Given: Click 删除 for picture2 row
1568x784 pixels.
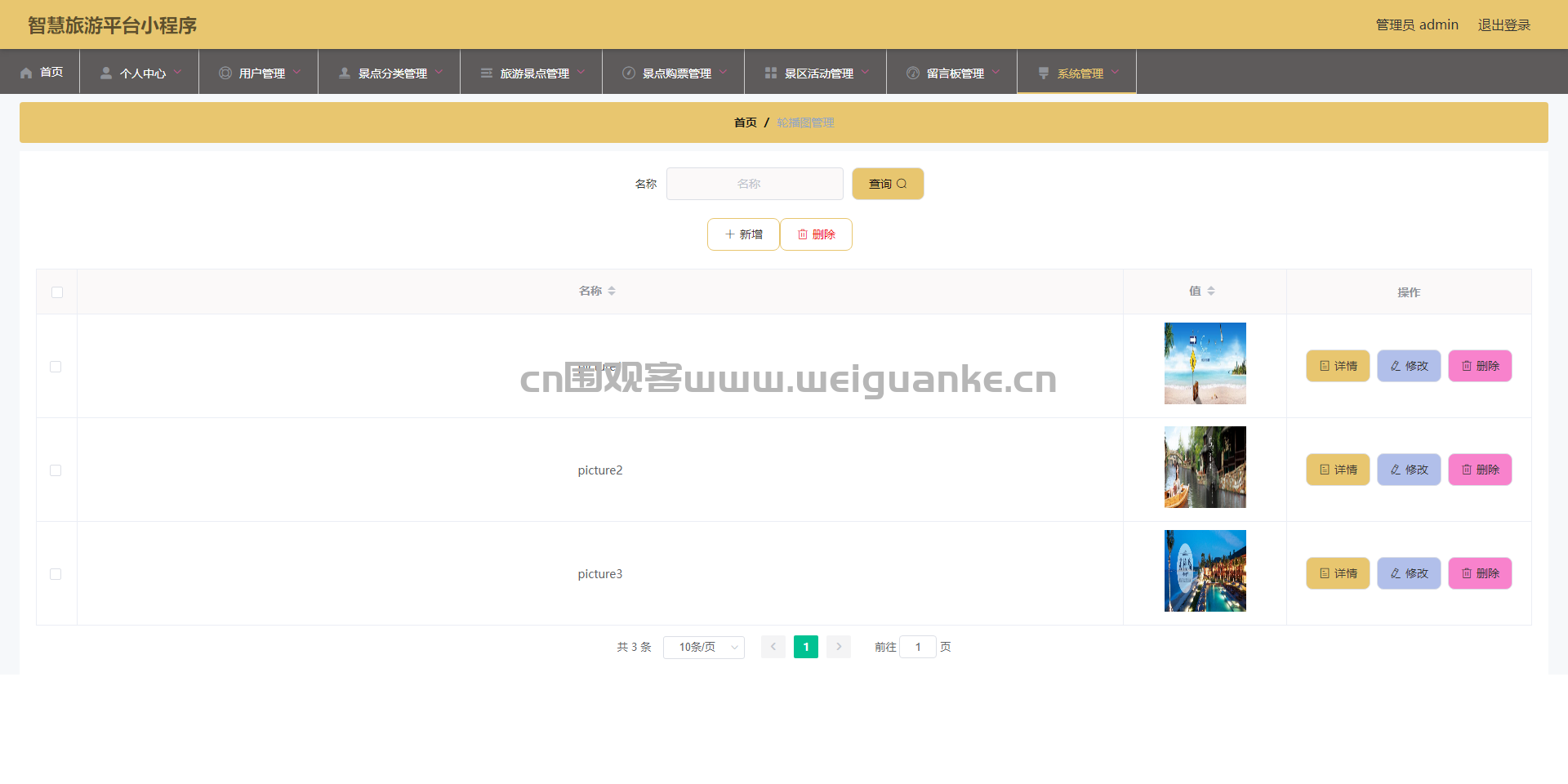Looking at the screenshot, I should pos(1480,470).
